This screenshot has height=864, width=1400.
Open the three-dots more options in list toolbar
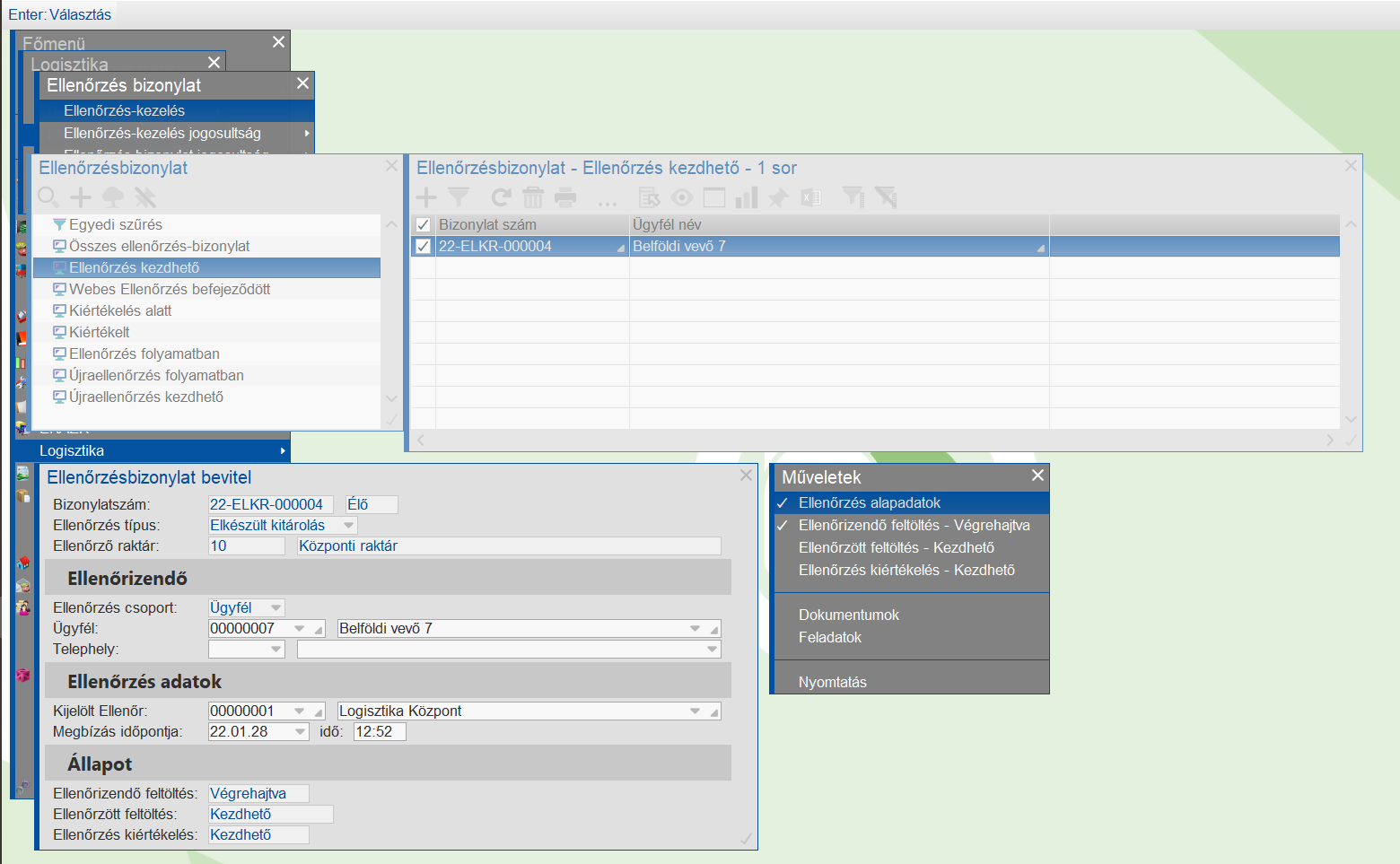(608, 203)
